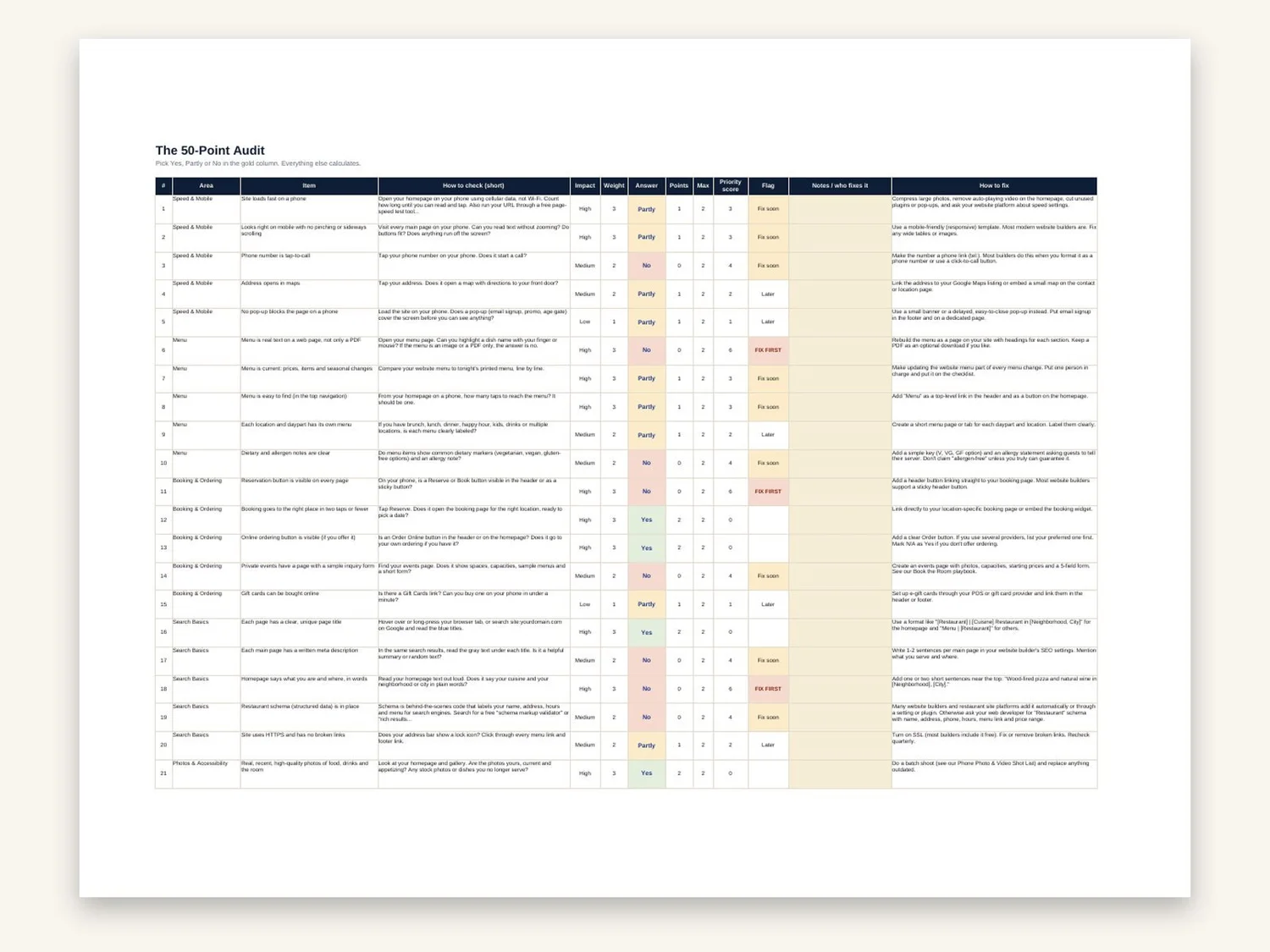Select the item "Phone number is tap-to-call"
1270x952 pixels.
pyautogui.click(x=276, y=256)
